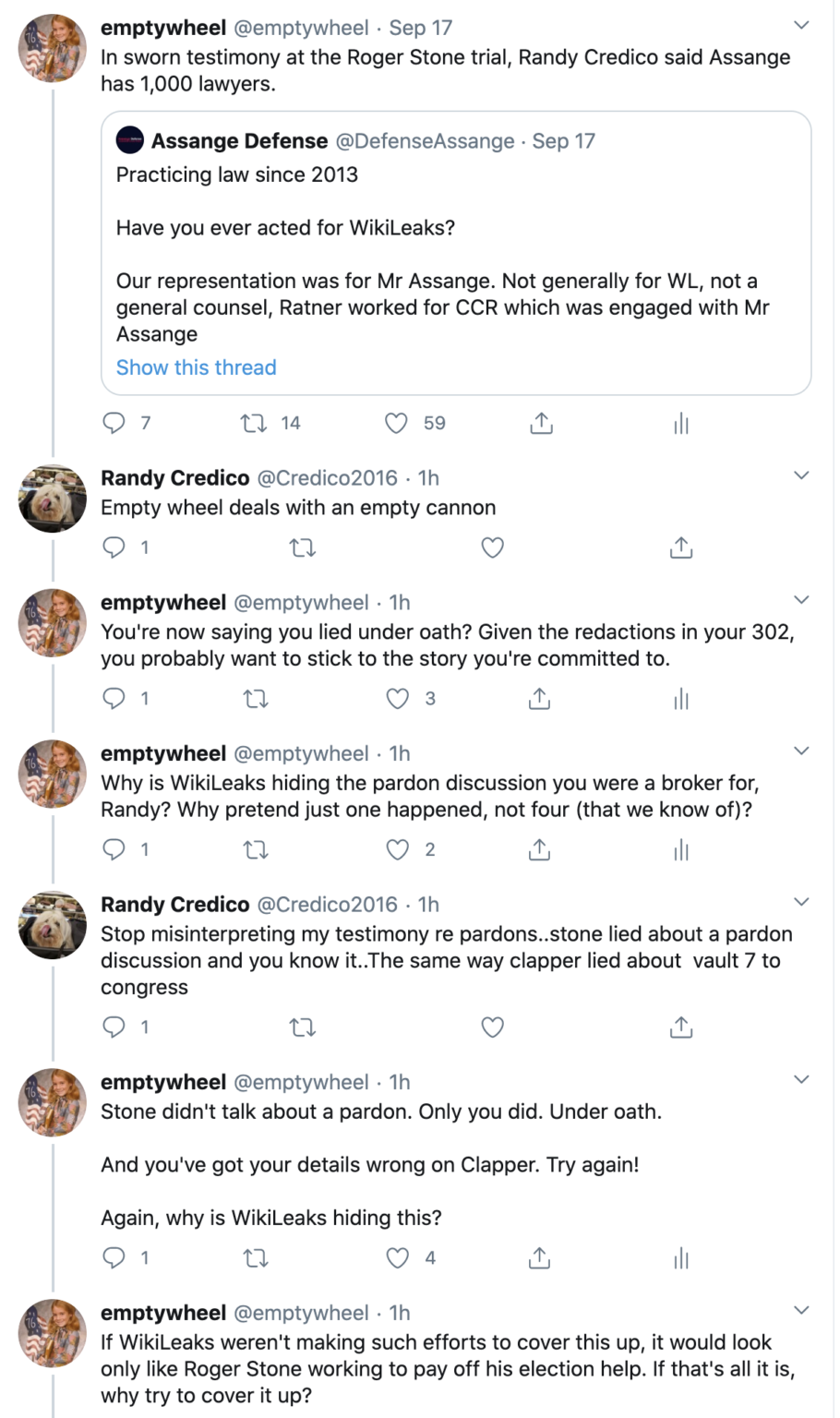Reply to the Assange 1,000 lawyers tweet
The height and width of the screenshot is (1418, 840).
tap(114, 423)
